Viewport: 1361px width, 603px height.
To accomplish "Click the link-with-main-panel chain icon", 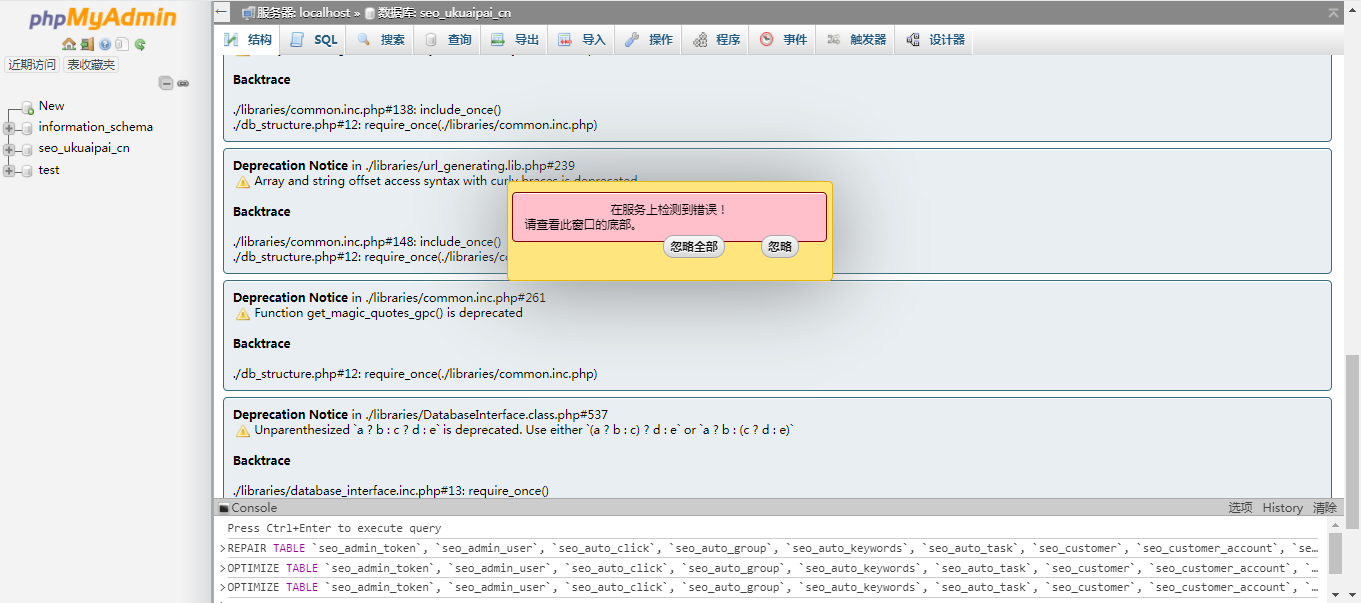I will pos(183,84).
